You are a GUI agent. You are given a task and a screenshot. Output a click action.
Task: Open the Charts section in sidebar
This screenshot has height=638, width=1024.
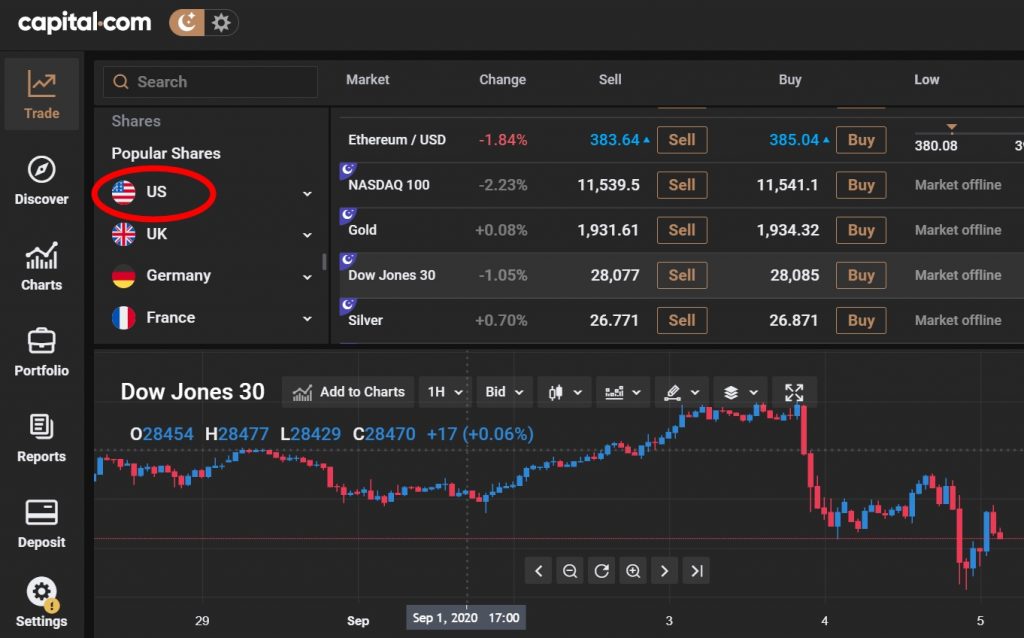41,266
